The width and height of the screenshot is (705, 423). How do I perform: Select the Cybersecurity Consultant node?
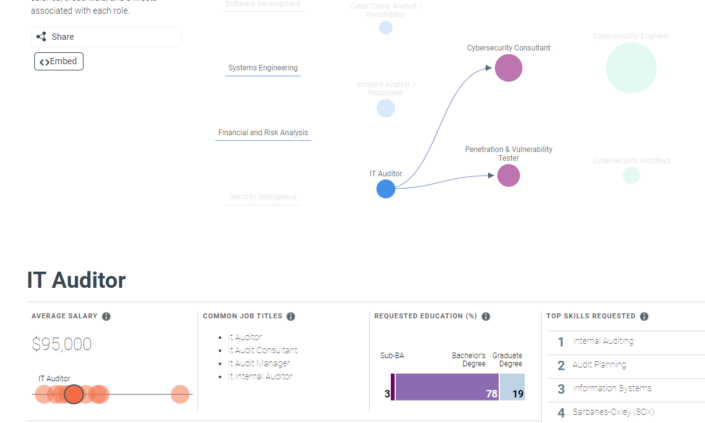point(509,68)
